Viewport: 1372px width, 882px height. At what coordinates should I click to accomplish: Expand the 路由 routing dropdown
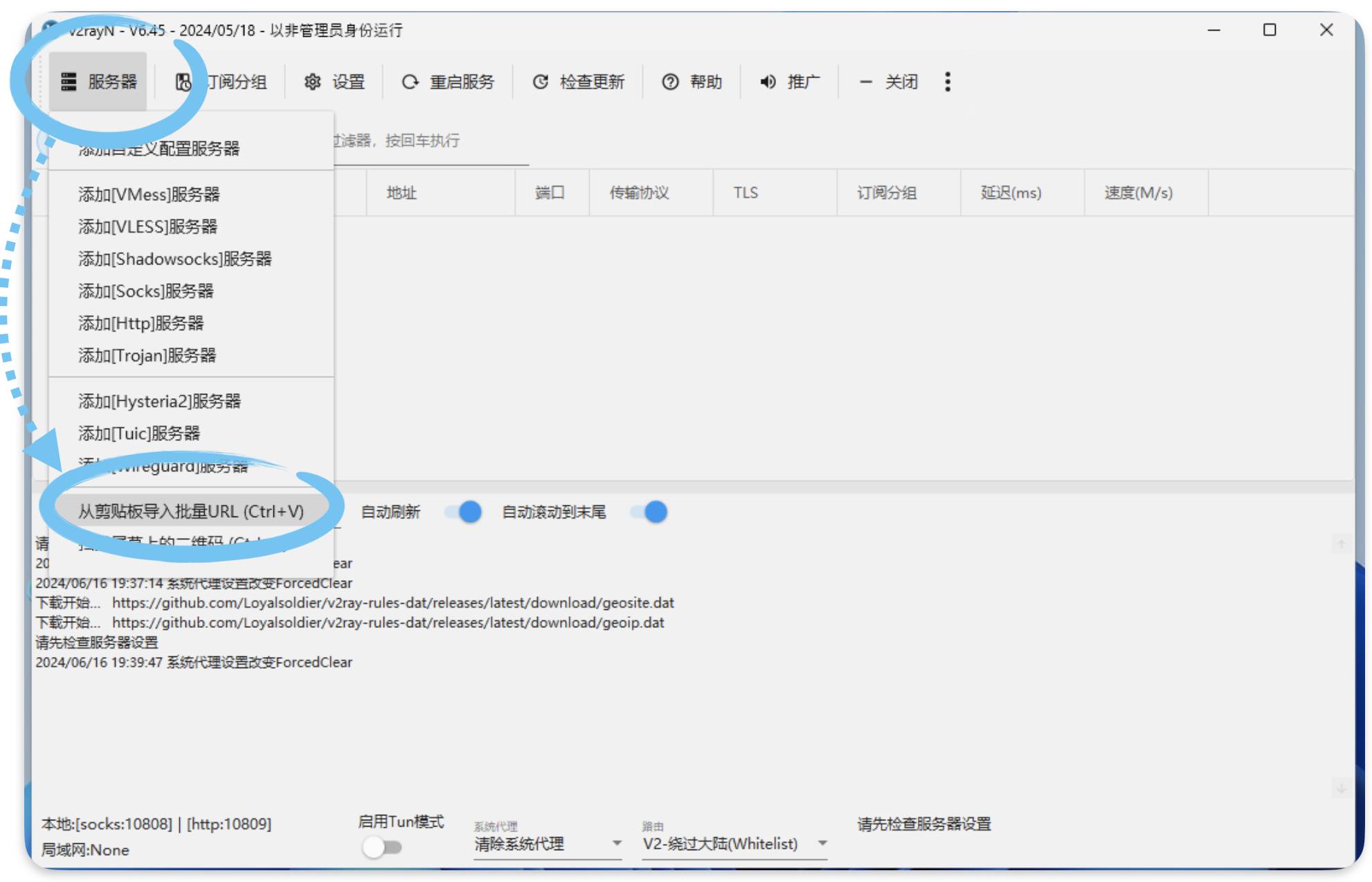[x=822, y=843]
